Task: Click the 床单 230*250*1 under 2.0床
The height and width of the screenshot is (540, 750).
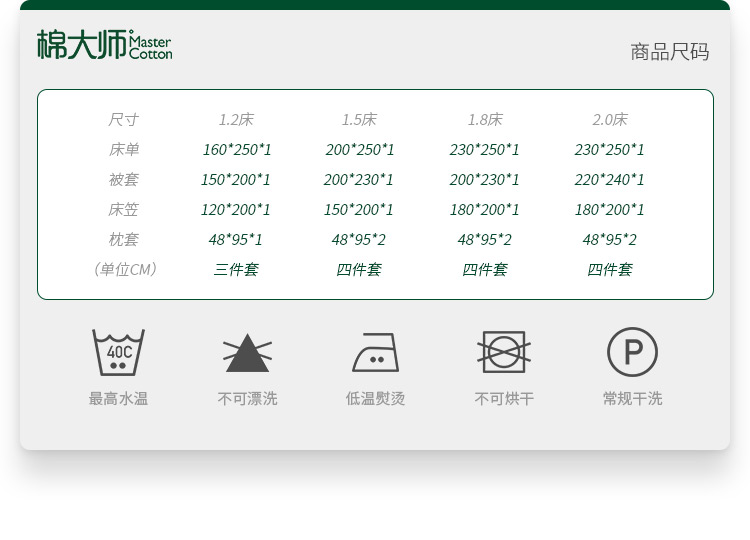Action: coord(609,150)
